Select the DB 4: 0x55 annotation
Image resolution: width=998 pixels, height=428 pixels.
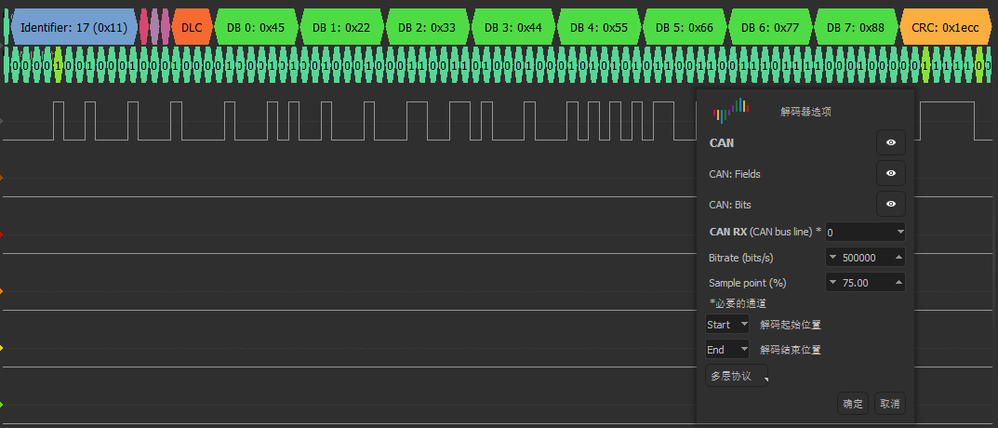coord(599,27)
